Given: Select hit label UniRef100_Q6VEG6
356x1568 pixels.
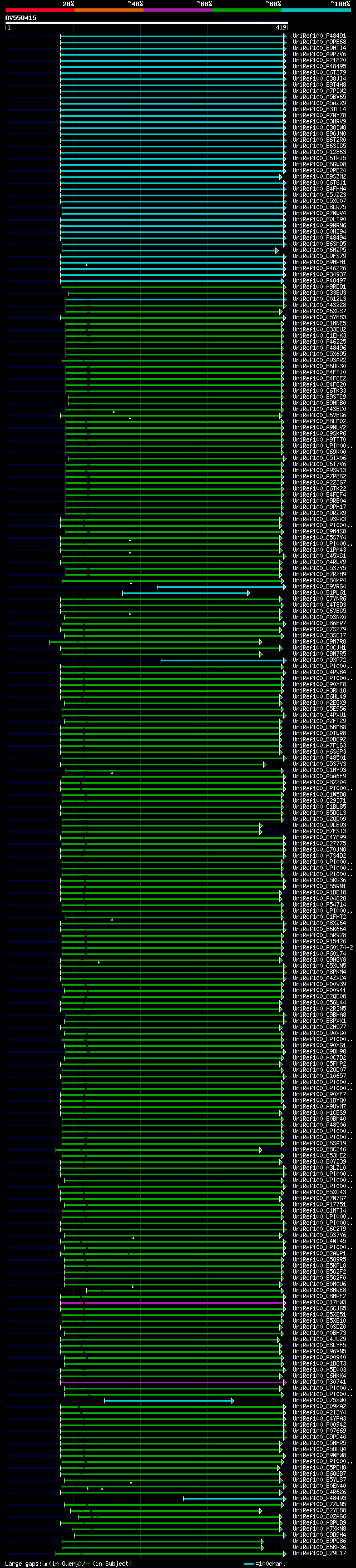Looking at the screenshot, I should tap(319, 415).
